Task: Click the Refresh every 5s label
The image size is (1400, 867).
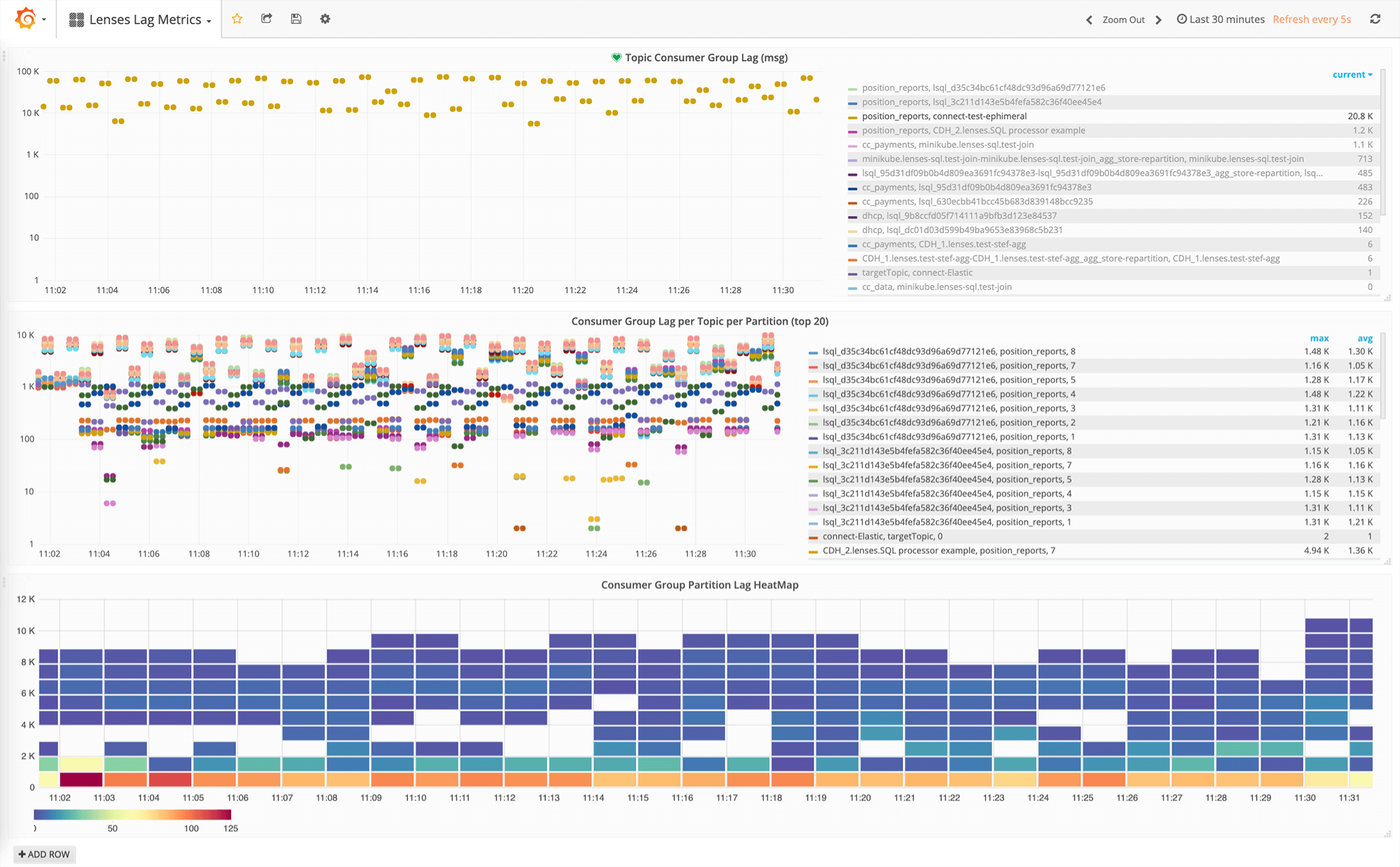Action: coord(1312,20)
